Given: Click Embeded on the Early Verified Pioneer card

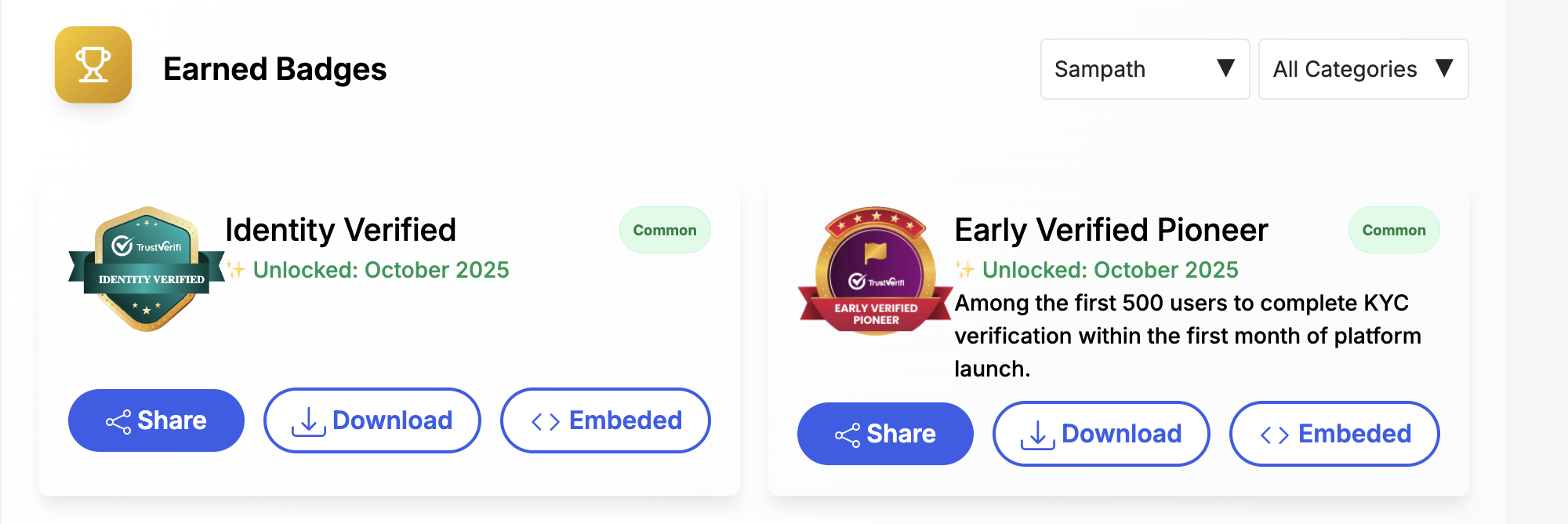Looking at the screenshot, I should click(1334, 433).
